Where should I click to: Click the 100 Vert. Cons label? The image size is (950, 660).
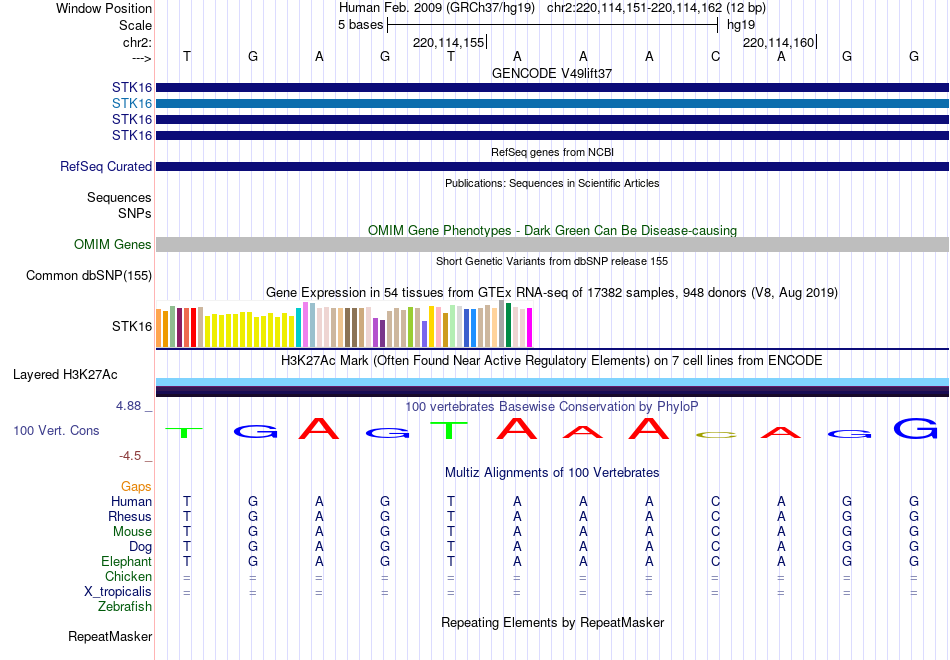pos(56,430)
